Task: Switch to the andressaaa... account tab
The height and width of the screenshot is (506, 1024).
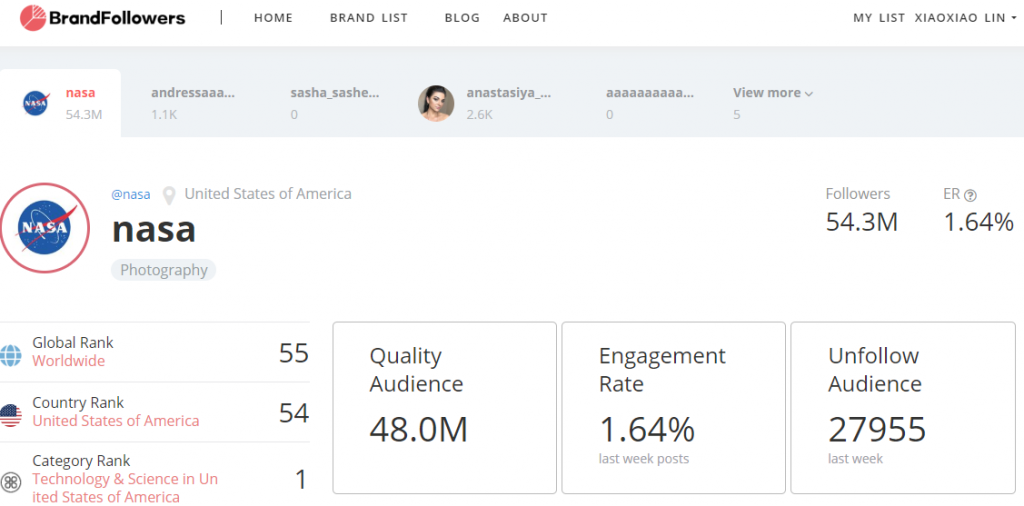Action: coord(192,103)
